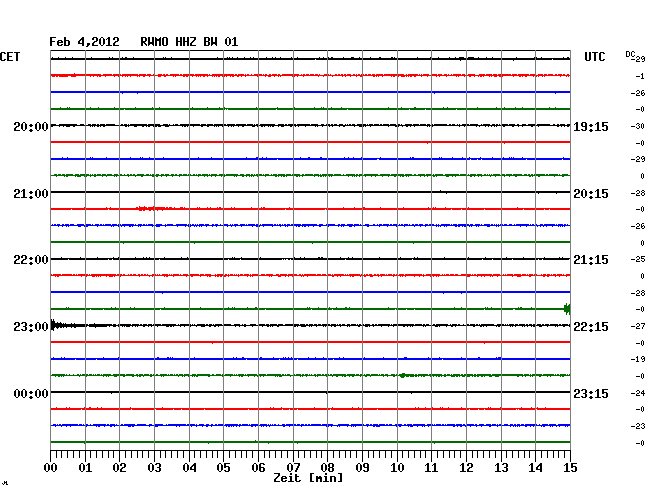The height and width of the screenshot is (494, 650).
Task: Click the "21:15" UTC time label
Action: [591, 260]
